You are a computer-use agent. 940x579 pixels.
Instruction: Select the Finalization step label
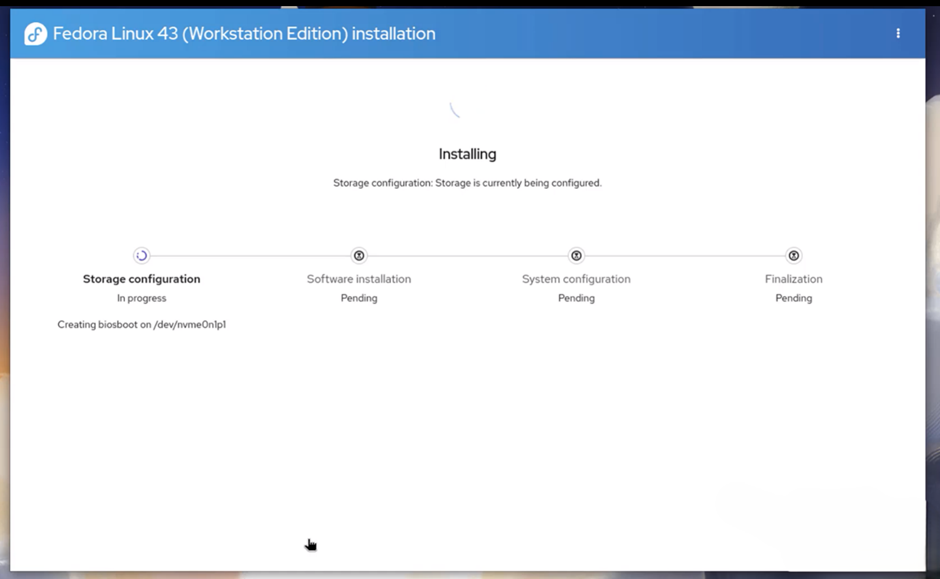(x=793, y=279)
